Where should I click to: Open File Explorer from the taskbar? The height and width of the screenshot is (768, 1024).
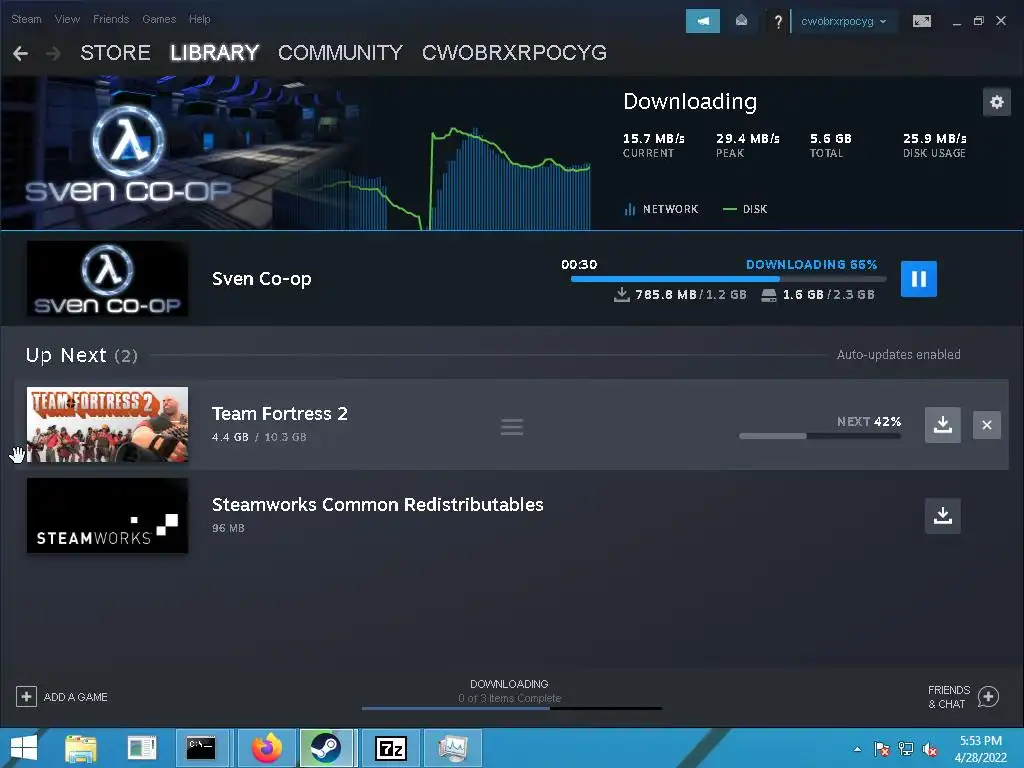[x=81, y=748]
